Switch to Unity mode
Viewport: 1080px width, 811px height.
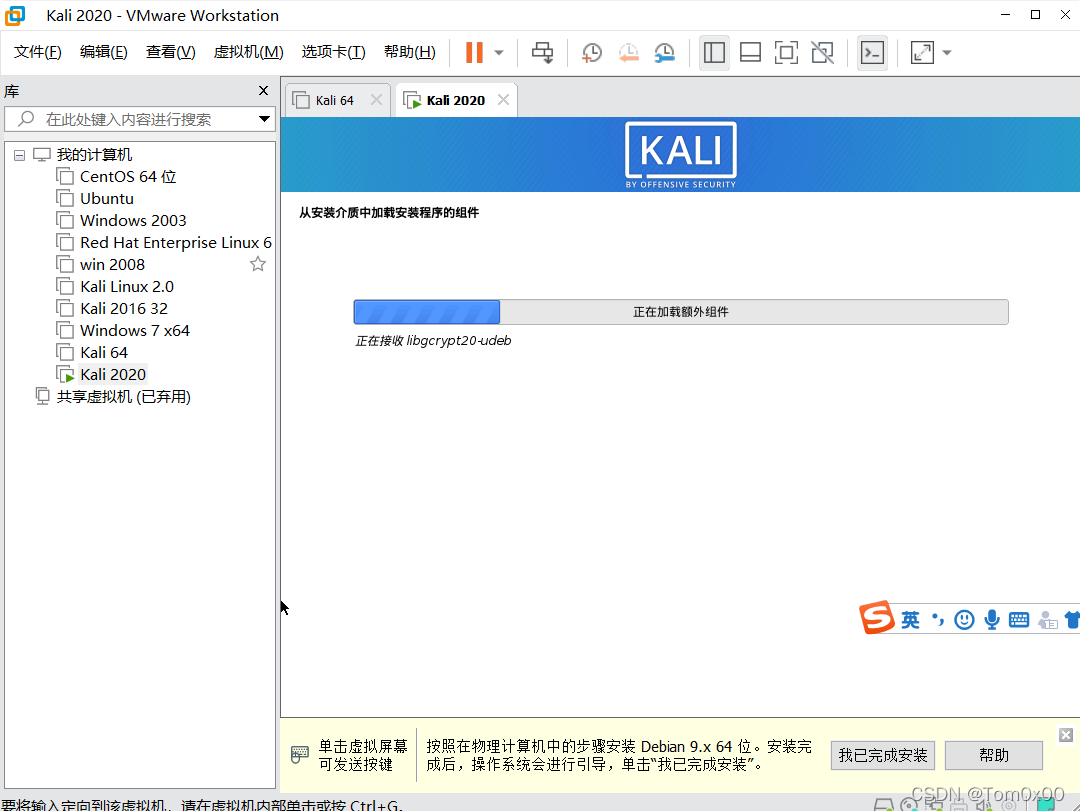pyautogui.click(x=822, y=52)
